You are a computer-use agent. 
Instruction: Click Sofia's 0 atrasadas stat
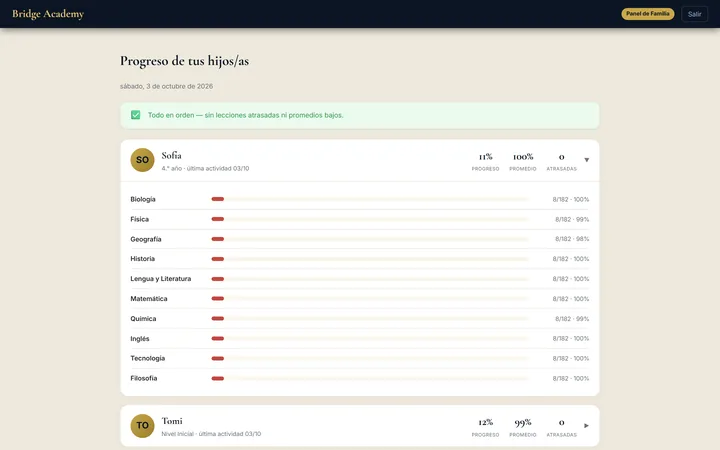point(561,162)
